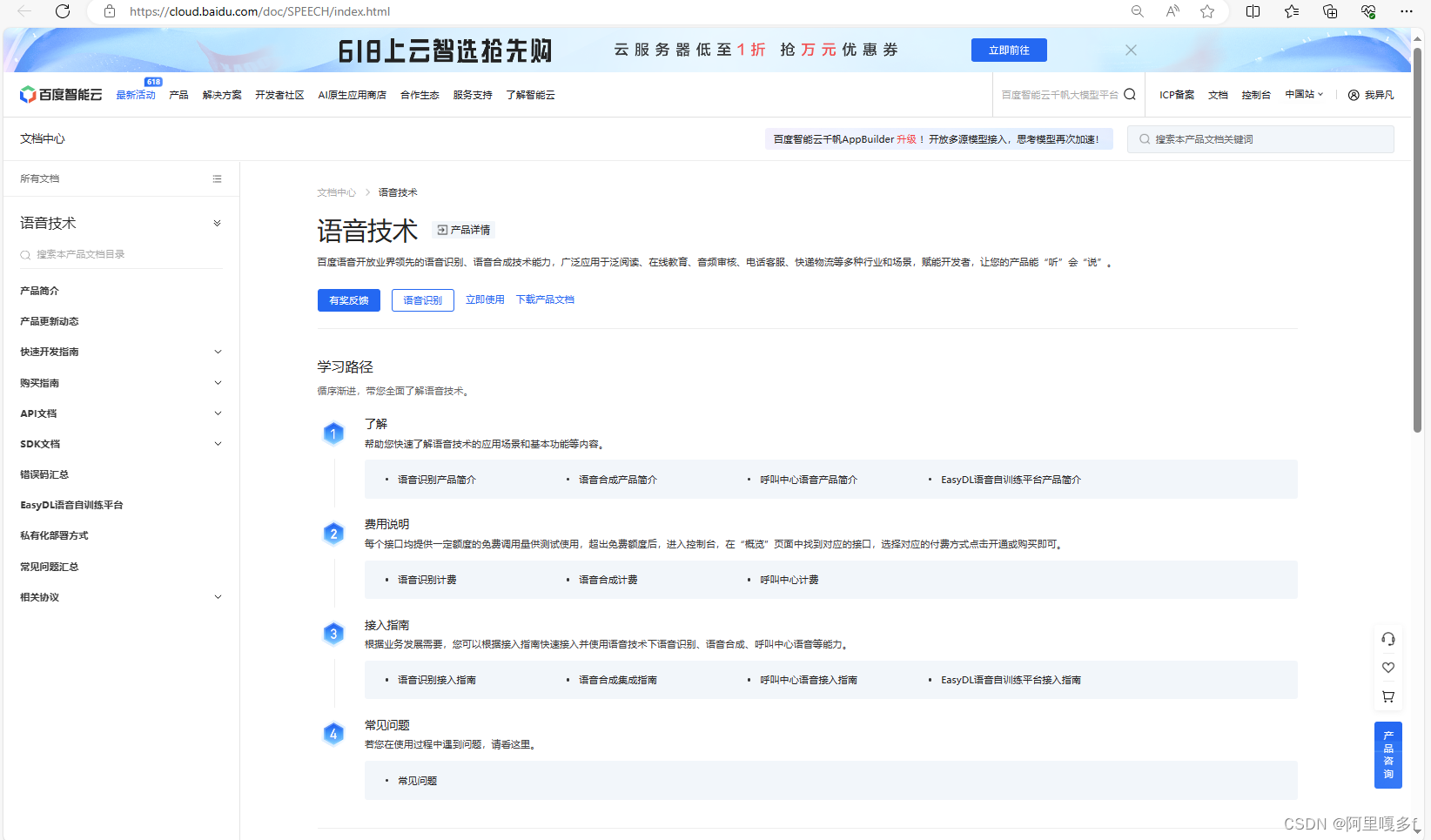Viewport: 1431px width, 840px height.
Task: Bookmark this page with the star icon
Action: [1207, 11]
